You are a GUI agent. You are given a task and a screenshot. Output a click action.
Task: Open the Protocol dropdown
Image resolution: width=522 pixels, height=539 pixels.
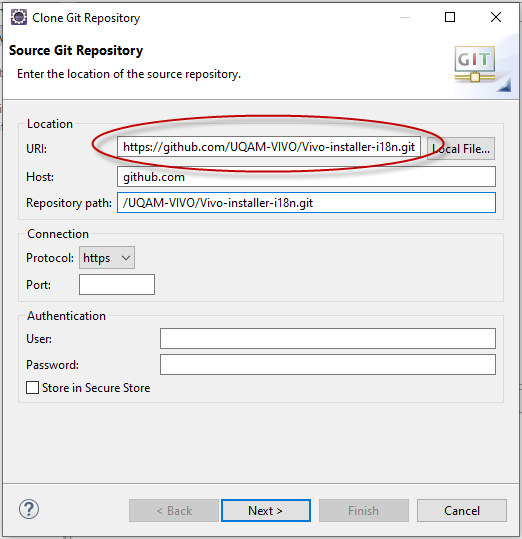[107, 257]
